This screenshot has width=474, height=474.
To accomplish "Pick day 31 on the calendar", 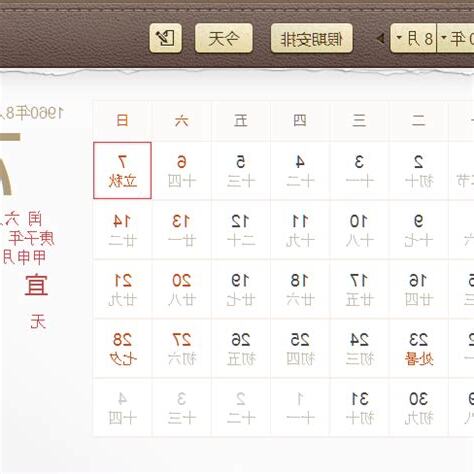I will click(359, 407).
